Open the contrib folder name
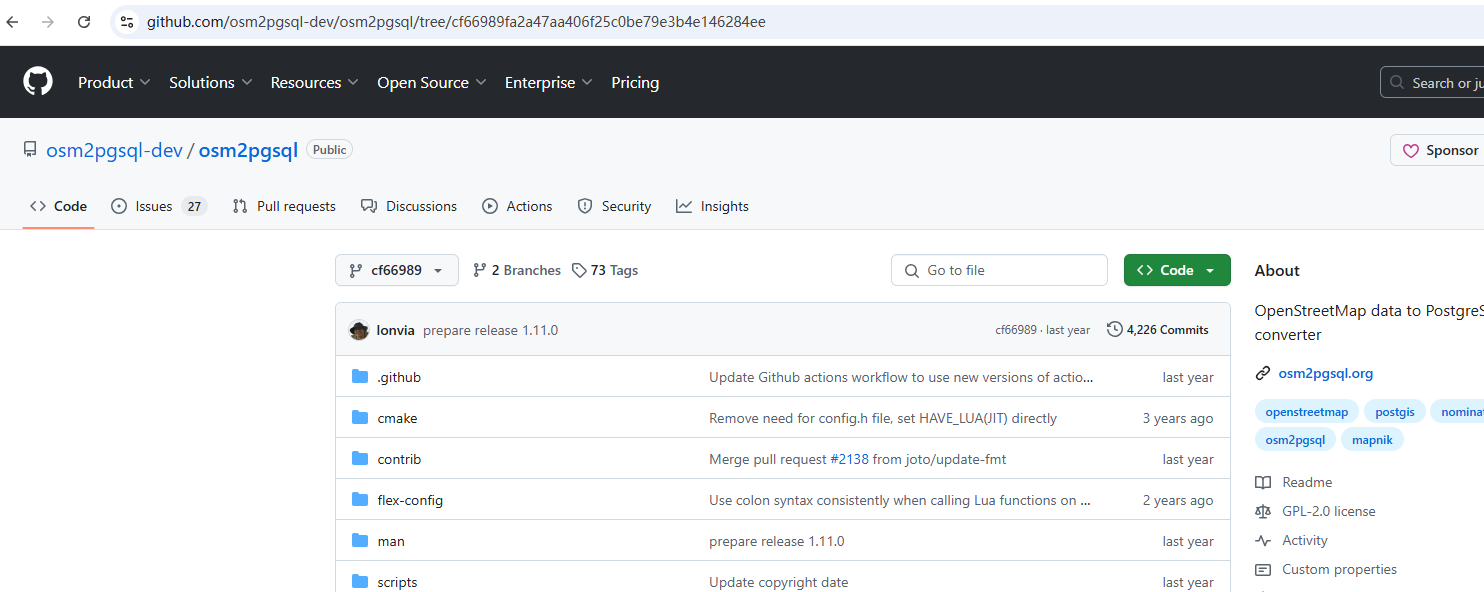1484x592 pixels. click(399, 459)
